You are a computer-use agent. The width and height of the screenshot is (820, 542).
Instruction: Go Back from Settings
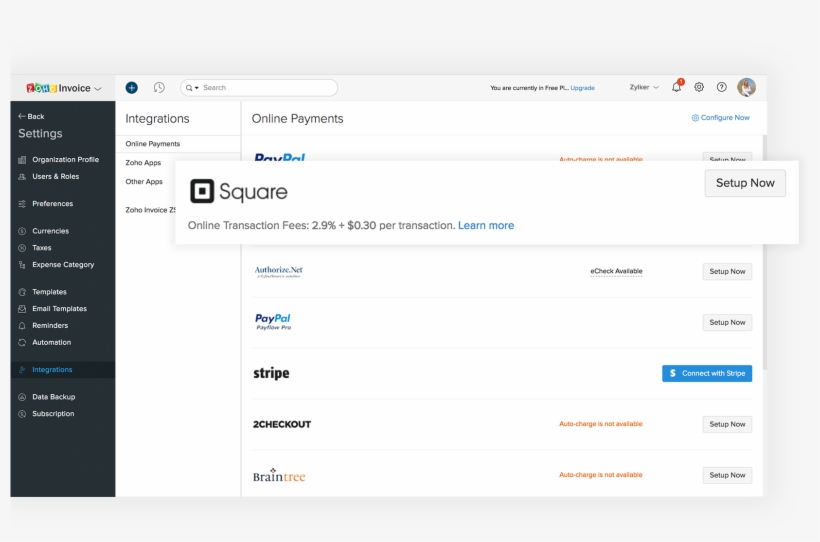point(31,116)
